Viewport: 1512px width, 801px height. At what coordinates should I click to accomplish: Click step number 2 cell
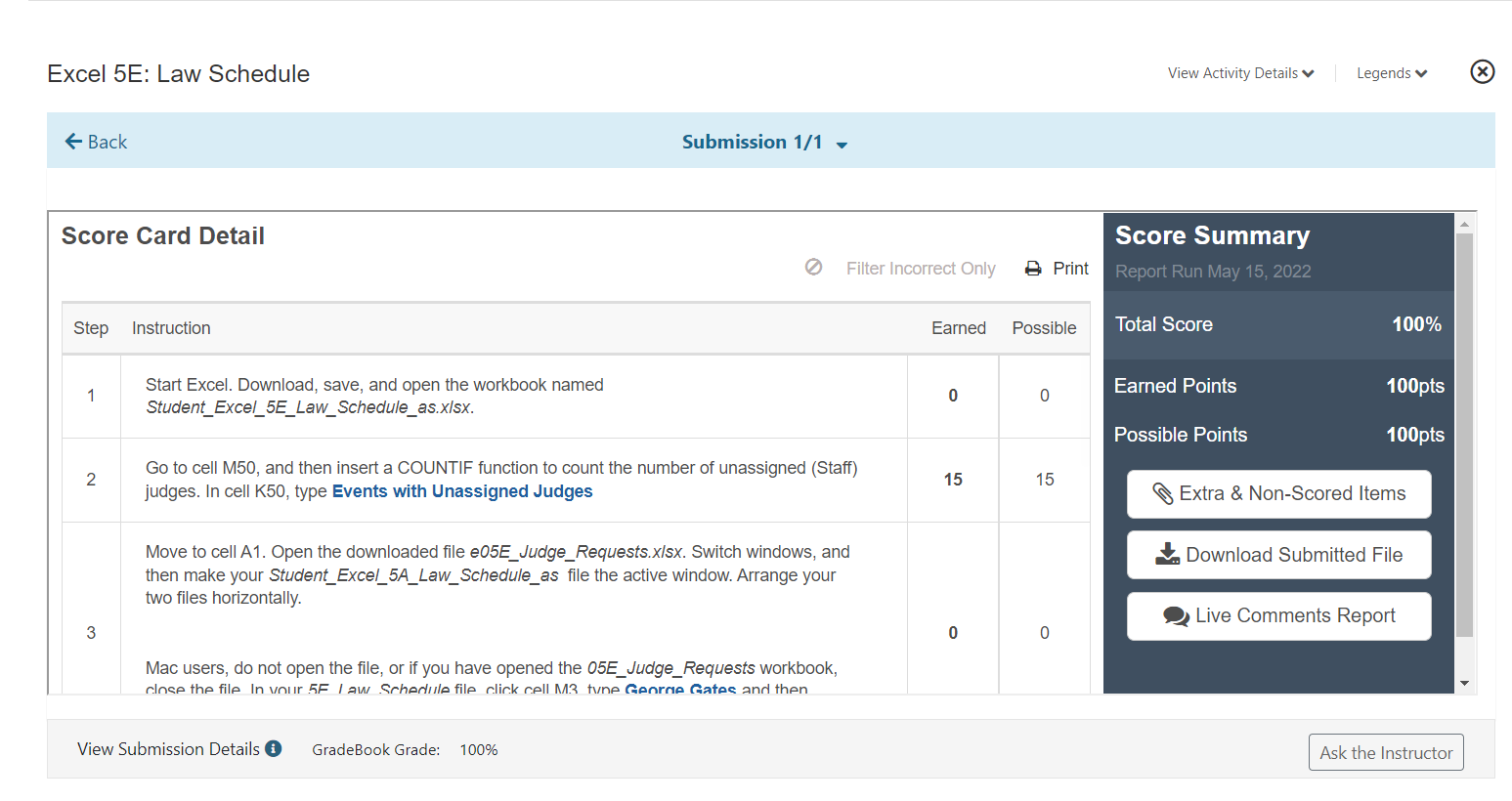click(91, 480)
